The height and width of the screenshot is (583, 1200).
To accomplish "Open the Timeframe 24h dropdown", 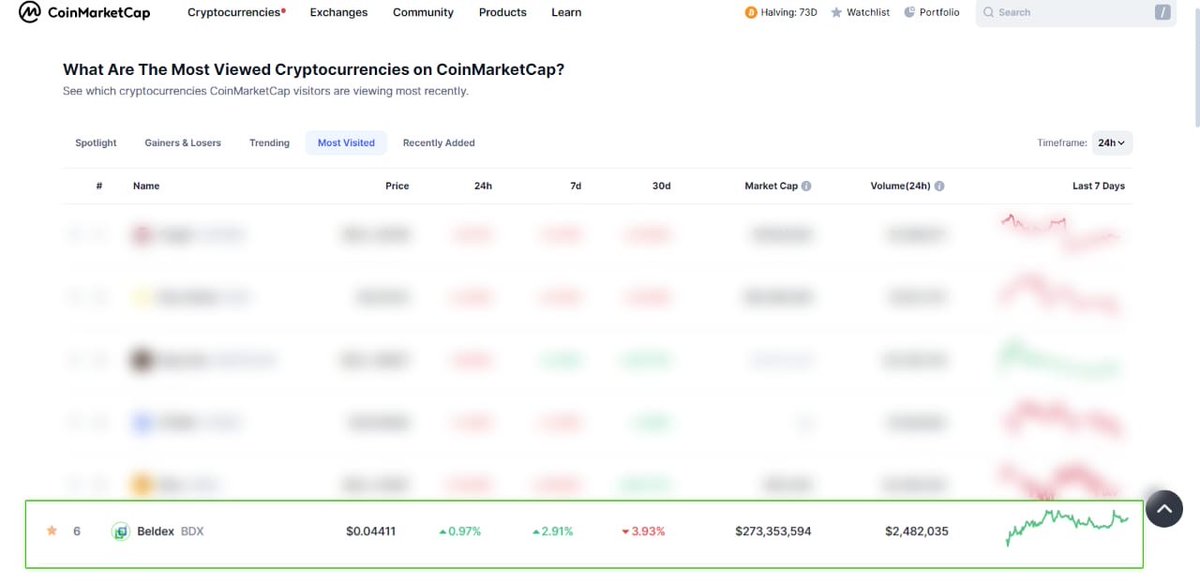I will point(1112,143).
